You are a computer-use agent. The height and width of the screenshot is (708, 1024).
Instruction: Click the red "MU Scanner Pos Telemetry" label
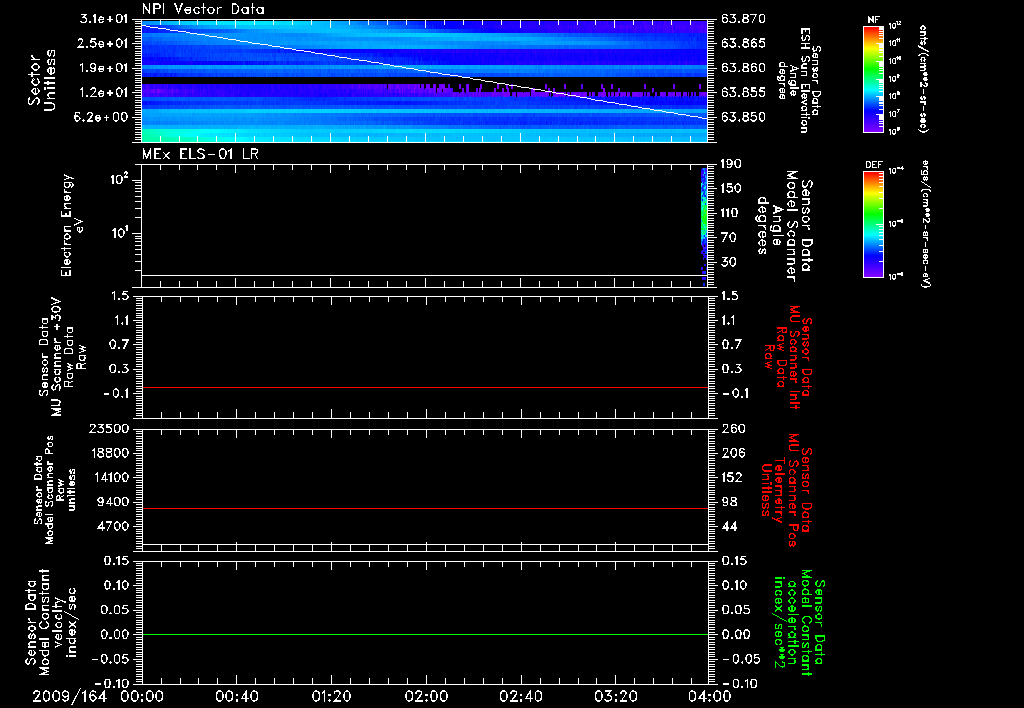(x=787, y=490)
